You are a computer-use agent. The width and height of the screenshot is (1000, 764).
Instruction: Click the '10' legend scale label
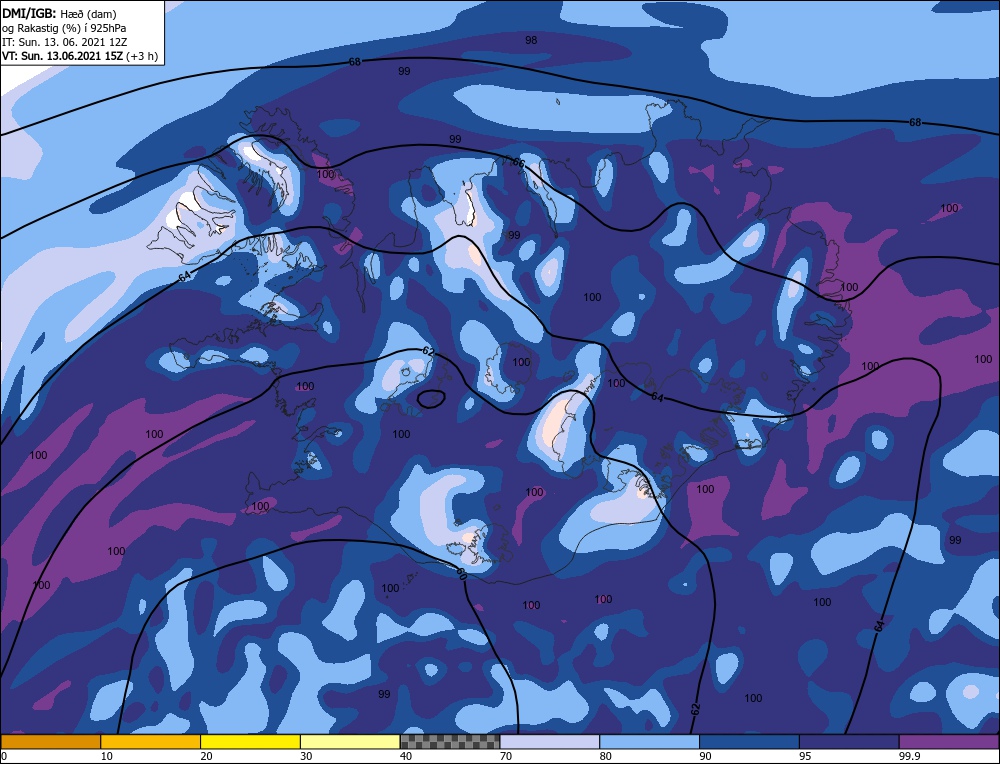click(107, 756)
